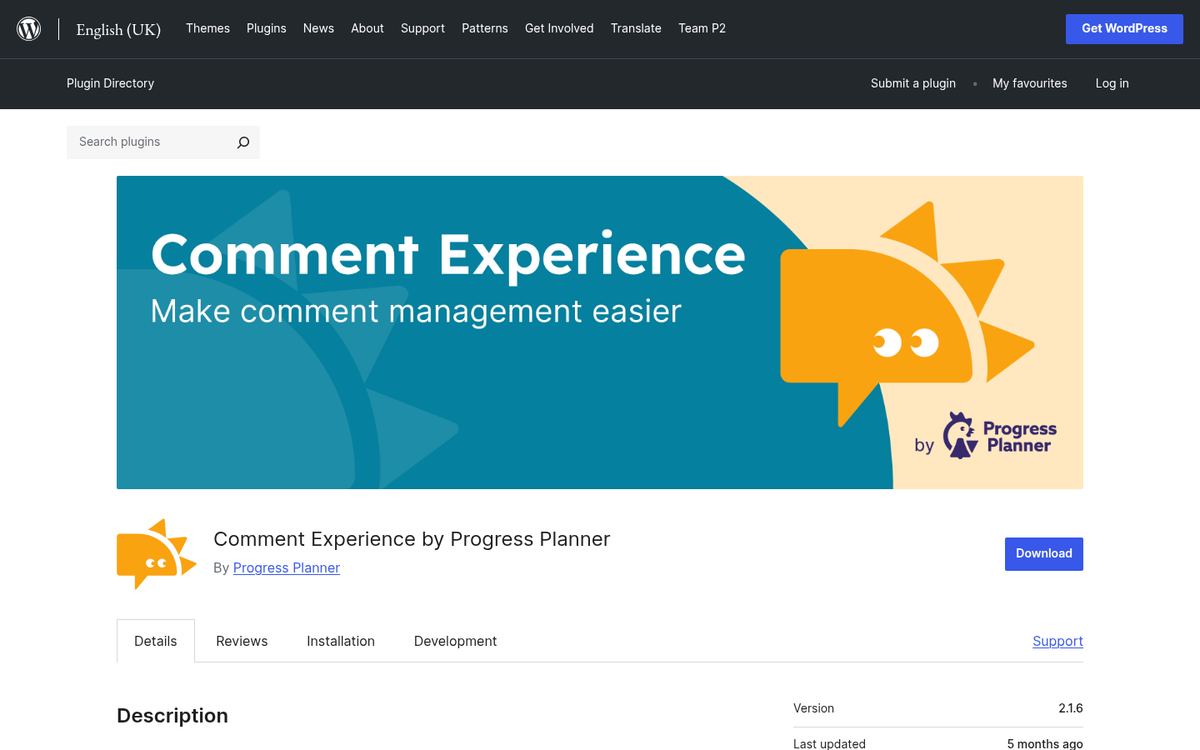Open the Development tab
This screenshot has width=1200, height=750.
(455, 640)
